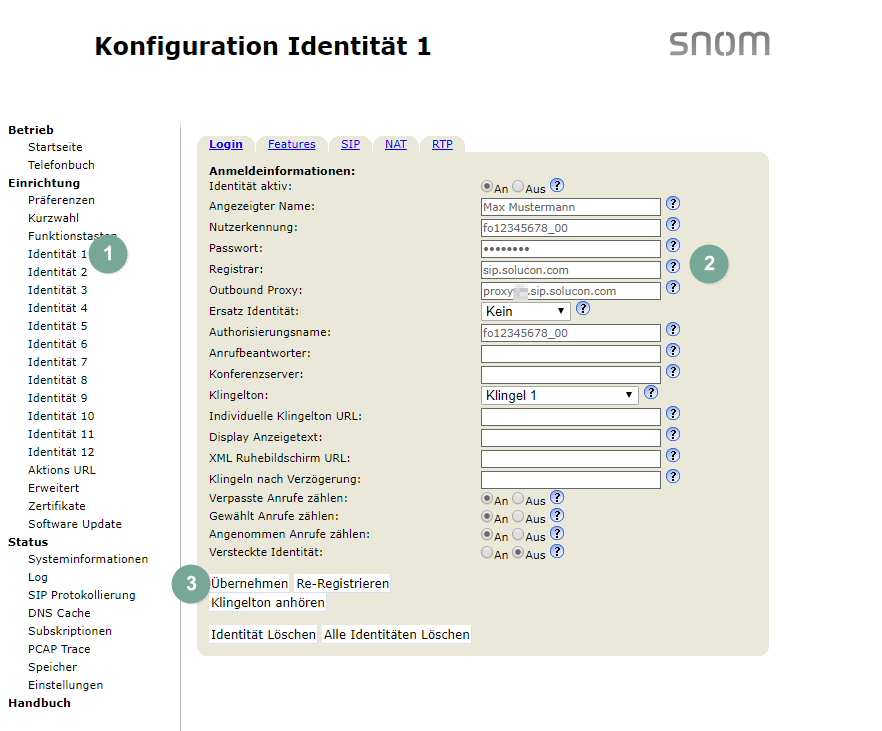The image size is (882, 731).
Task: Show help for Angenommen Anrufe zählen
Action: point(557,534)
